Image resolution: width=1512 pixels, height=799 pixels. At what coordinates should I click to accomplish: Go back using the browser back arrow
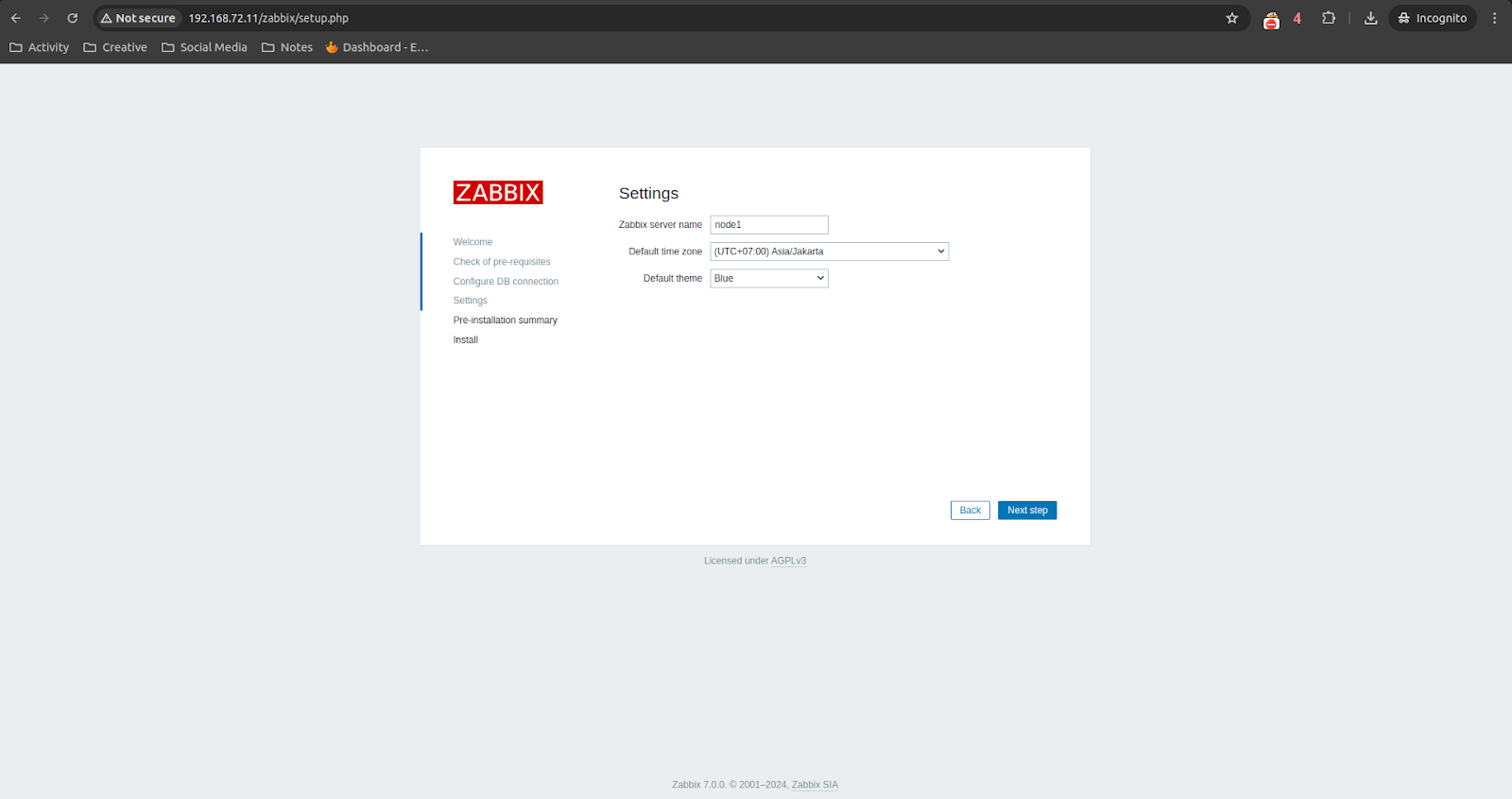16,18
